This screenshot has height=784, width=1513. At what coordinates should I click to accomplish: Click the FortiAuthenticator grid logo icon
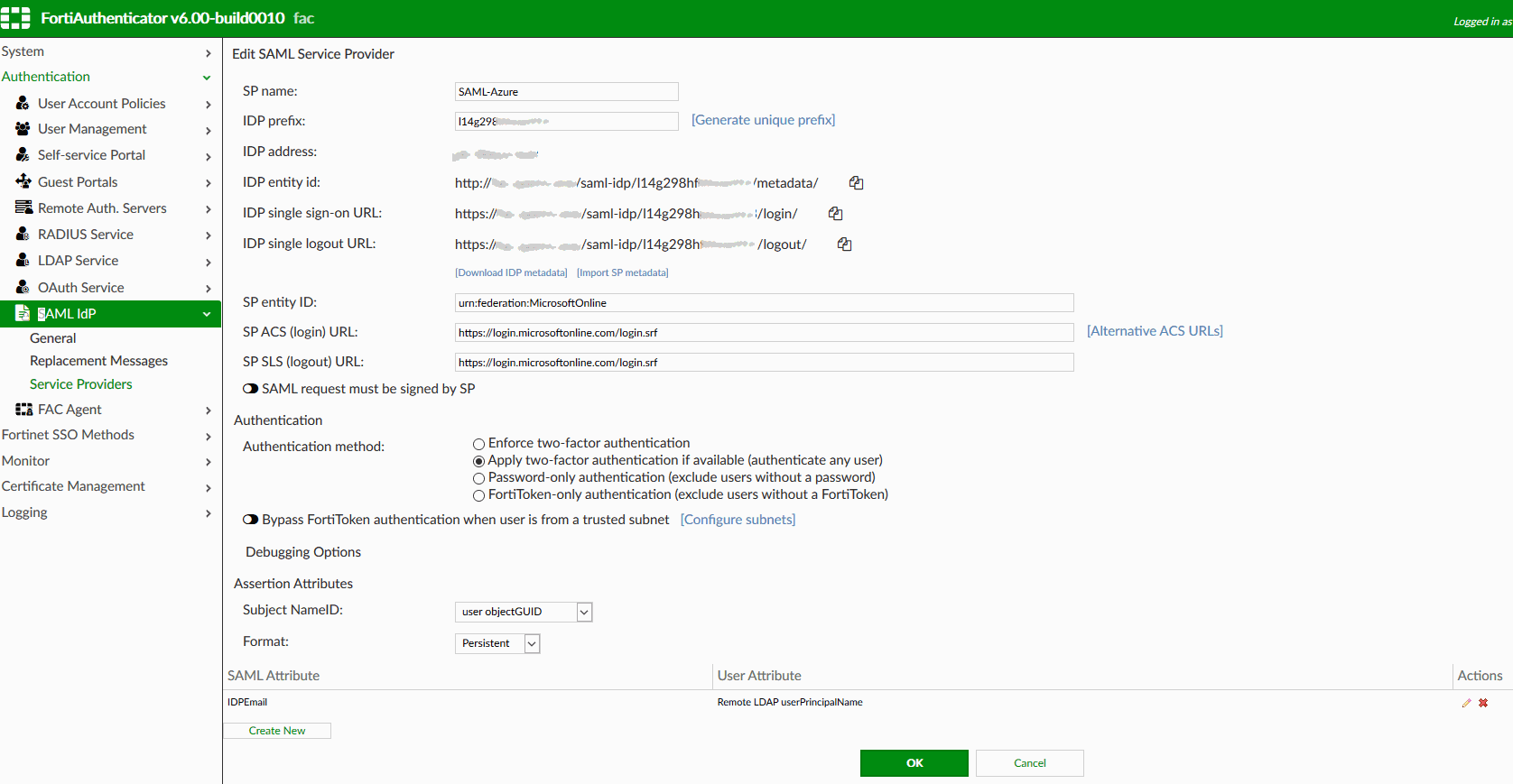pos(15,18)
